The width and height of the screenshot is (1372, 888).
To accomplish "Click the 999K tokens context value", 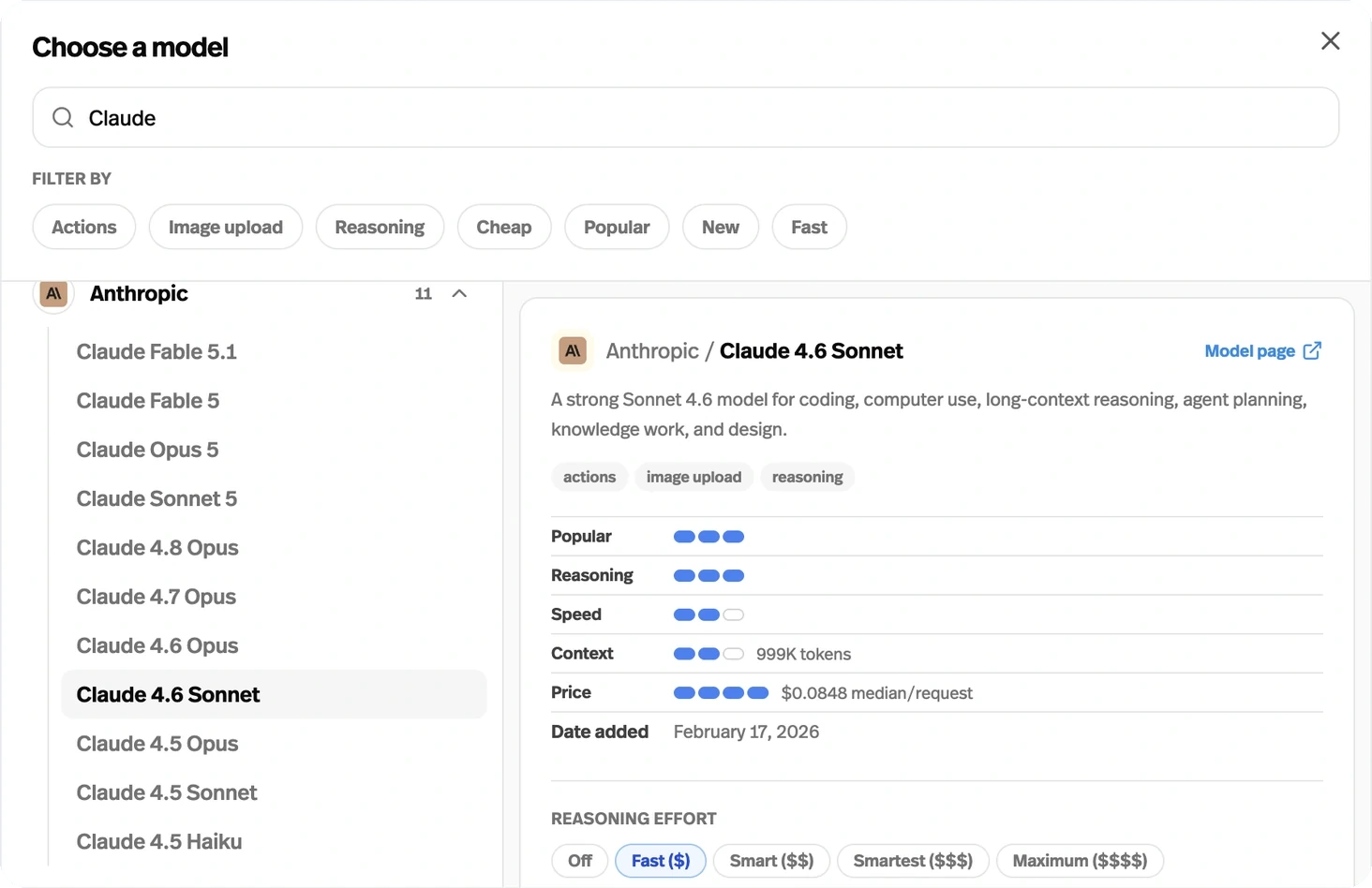I will [x=803, y=654].
